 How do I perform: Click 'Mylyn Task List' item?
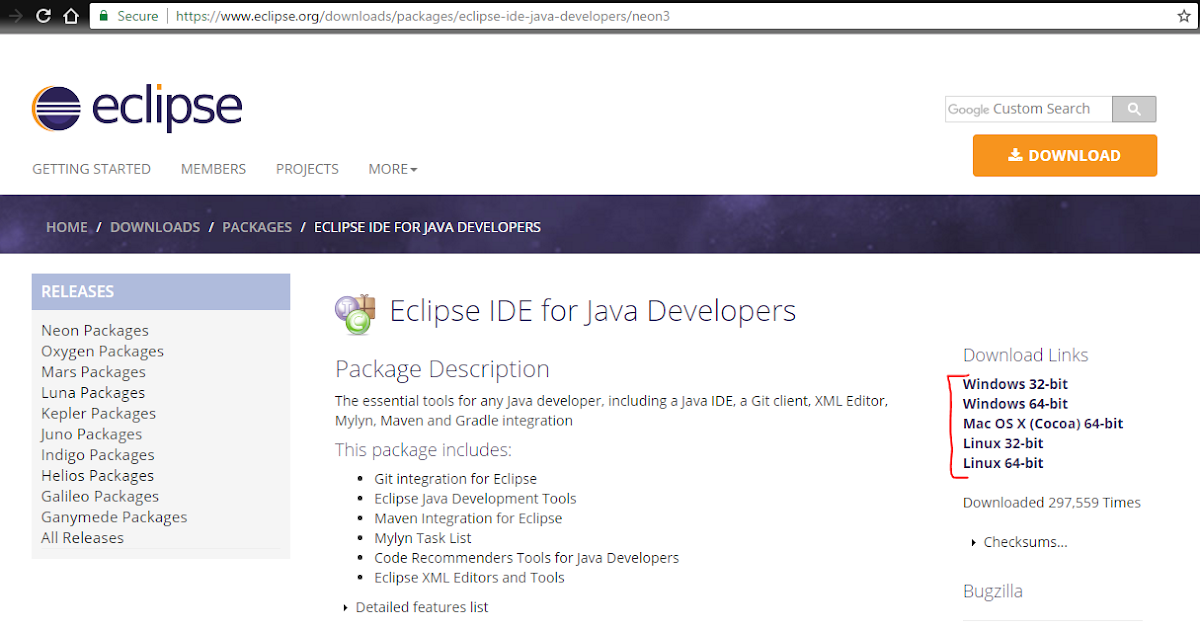[x=423, y=538]
